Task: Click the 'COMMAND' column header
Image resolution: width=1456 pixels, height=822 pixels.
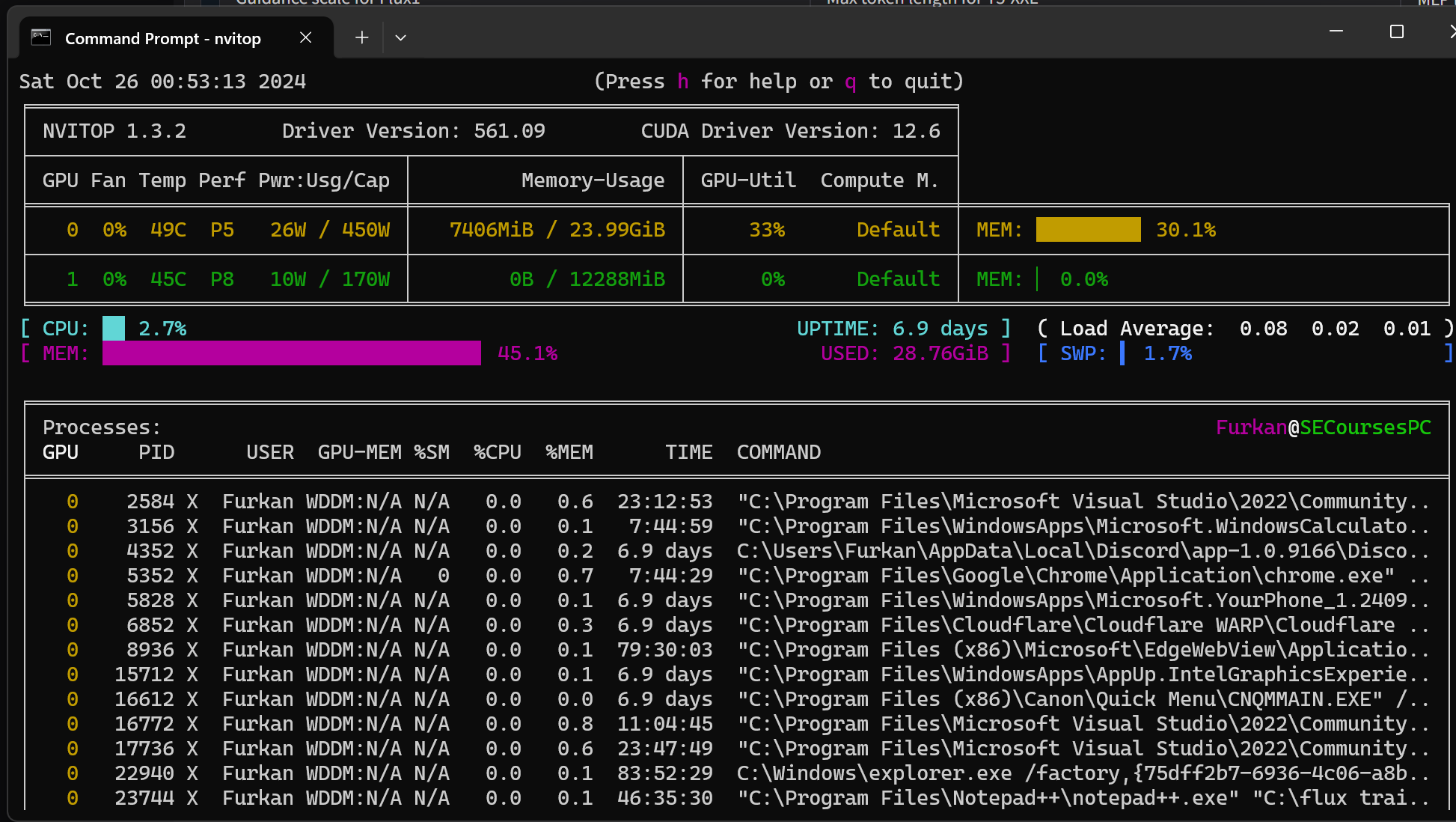Action: [x=779, y=452]
